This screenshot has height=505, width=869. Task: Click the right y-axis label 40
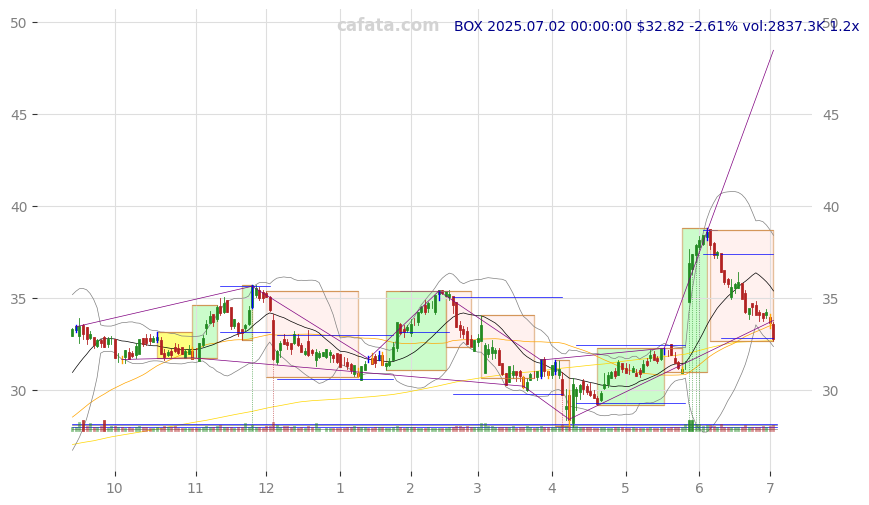831,207
